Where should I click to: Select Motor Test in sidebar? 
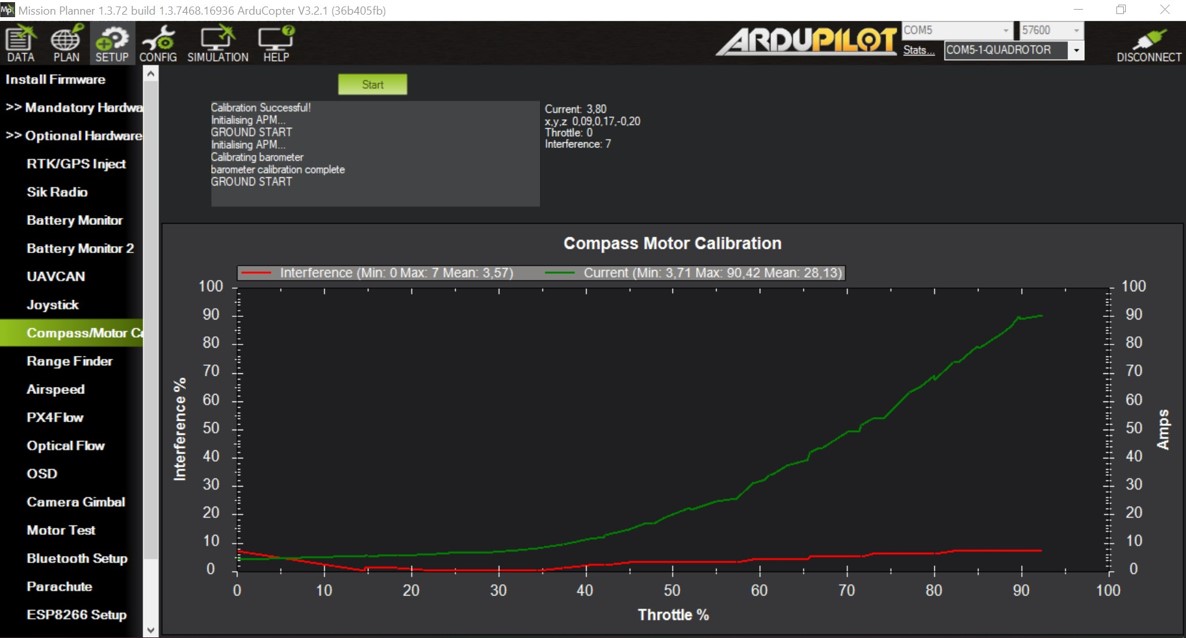click(x=60, y=530)
